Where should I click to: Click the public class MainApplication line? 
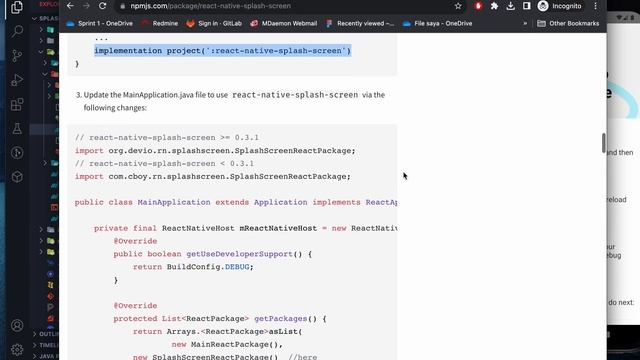tap(236, 202)
